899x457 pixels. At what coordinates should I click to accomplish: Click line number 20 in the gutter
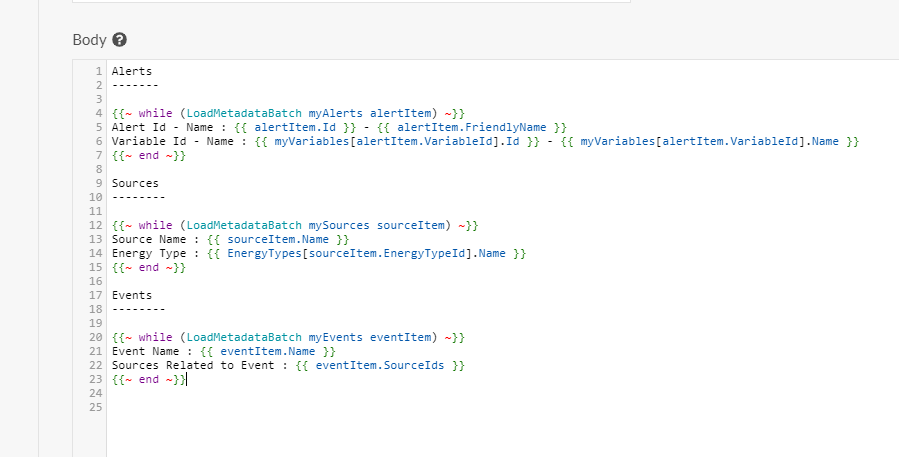pos(96,338)
